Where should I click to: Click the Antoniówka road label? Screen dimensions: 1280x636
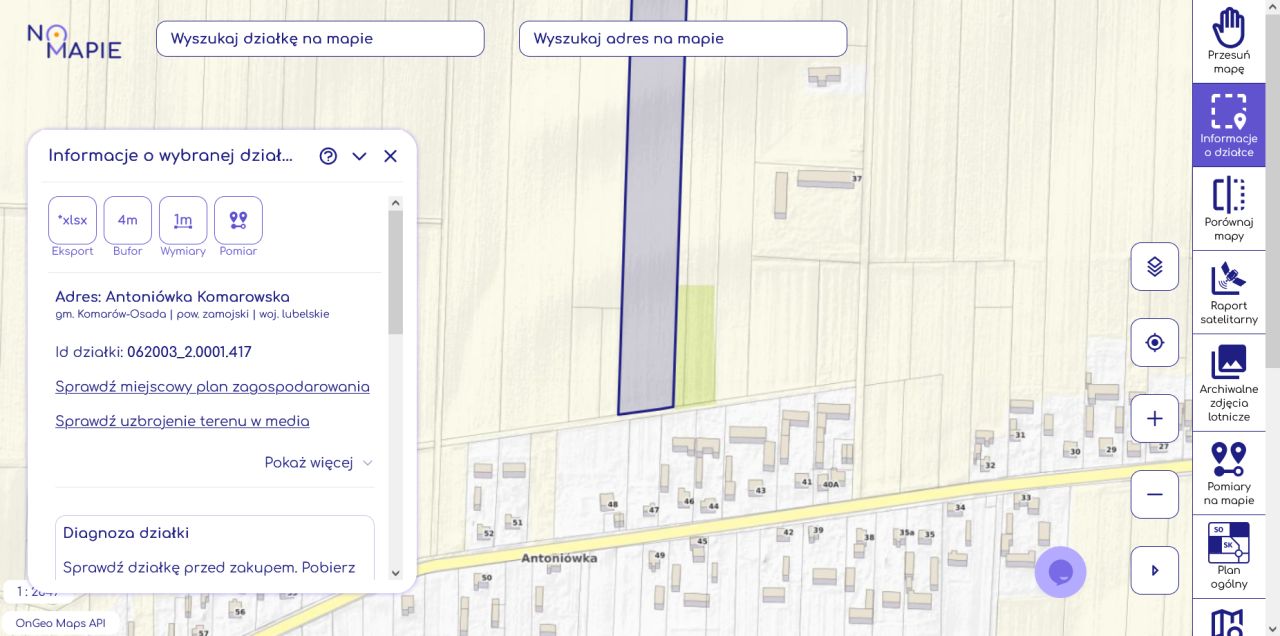(x=559, y=558)
